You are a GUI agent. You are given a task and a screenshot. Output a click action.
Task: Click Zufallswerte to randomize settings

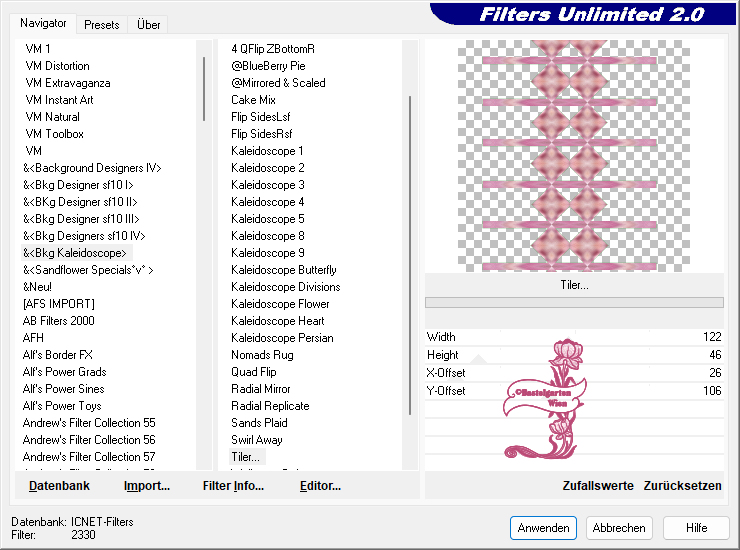point(598,486)
